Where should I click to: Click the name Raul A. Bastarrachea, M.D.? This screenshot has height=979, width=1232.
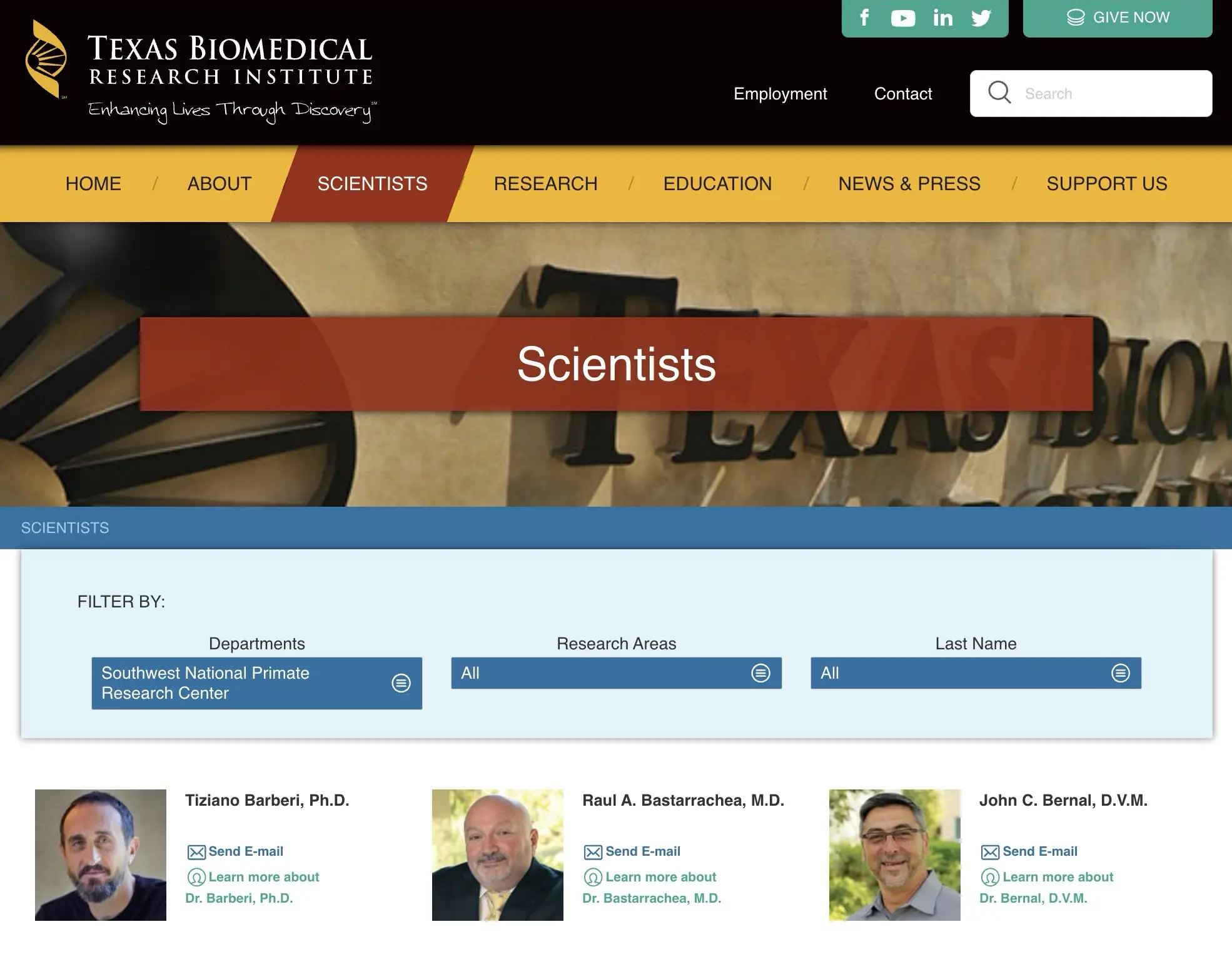[x=683, y=800]
